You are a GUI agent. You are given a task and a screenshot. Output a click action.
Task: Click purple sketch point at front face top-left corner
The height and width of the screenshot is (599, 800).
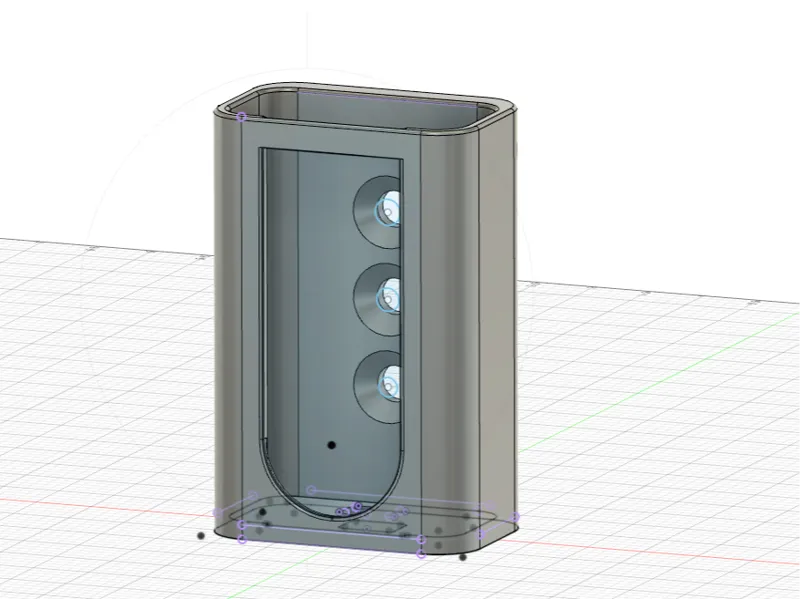coord(242,117)
